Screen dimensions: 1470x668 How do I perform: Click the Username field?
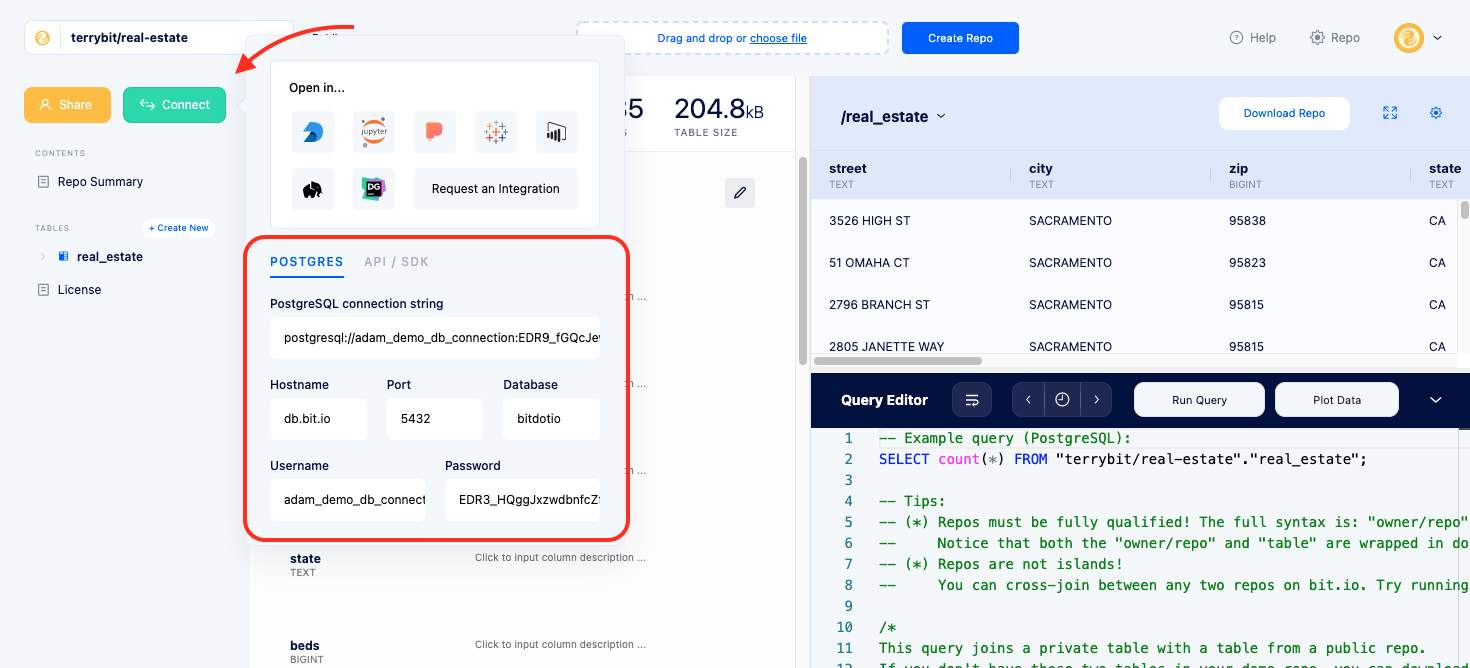tap(347, 499)
